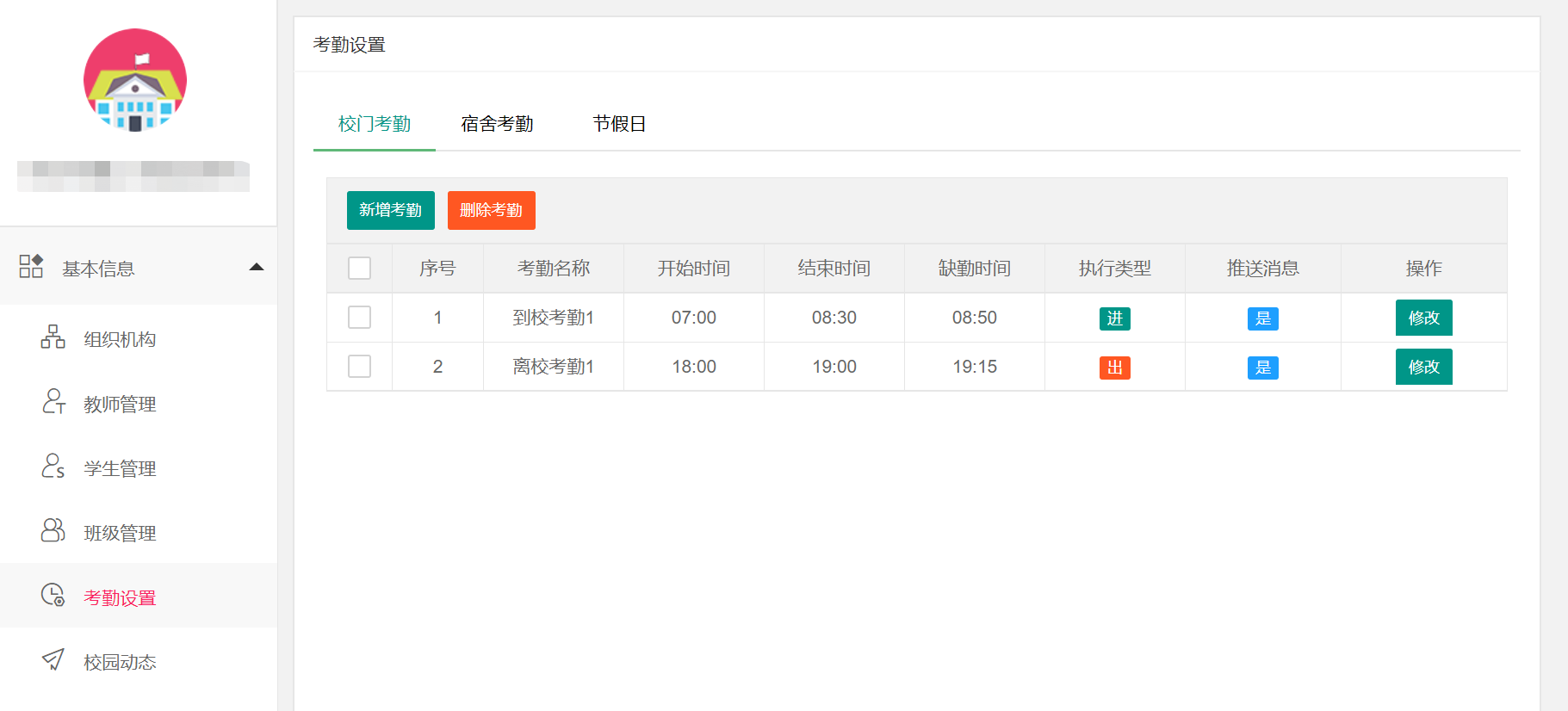Check the box for 到校考勤1 row
The width and height of the screenshot is (1568, 711).
(x=359, y=318)
